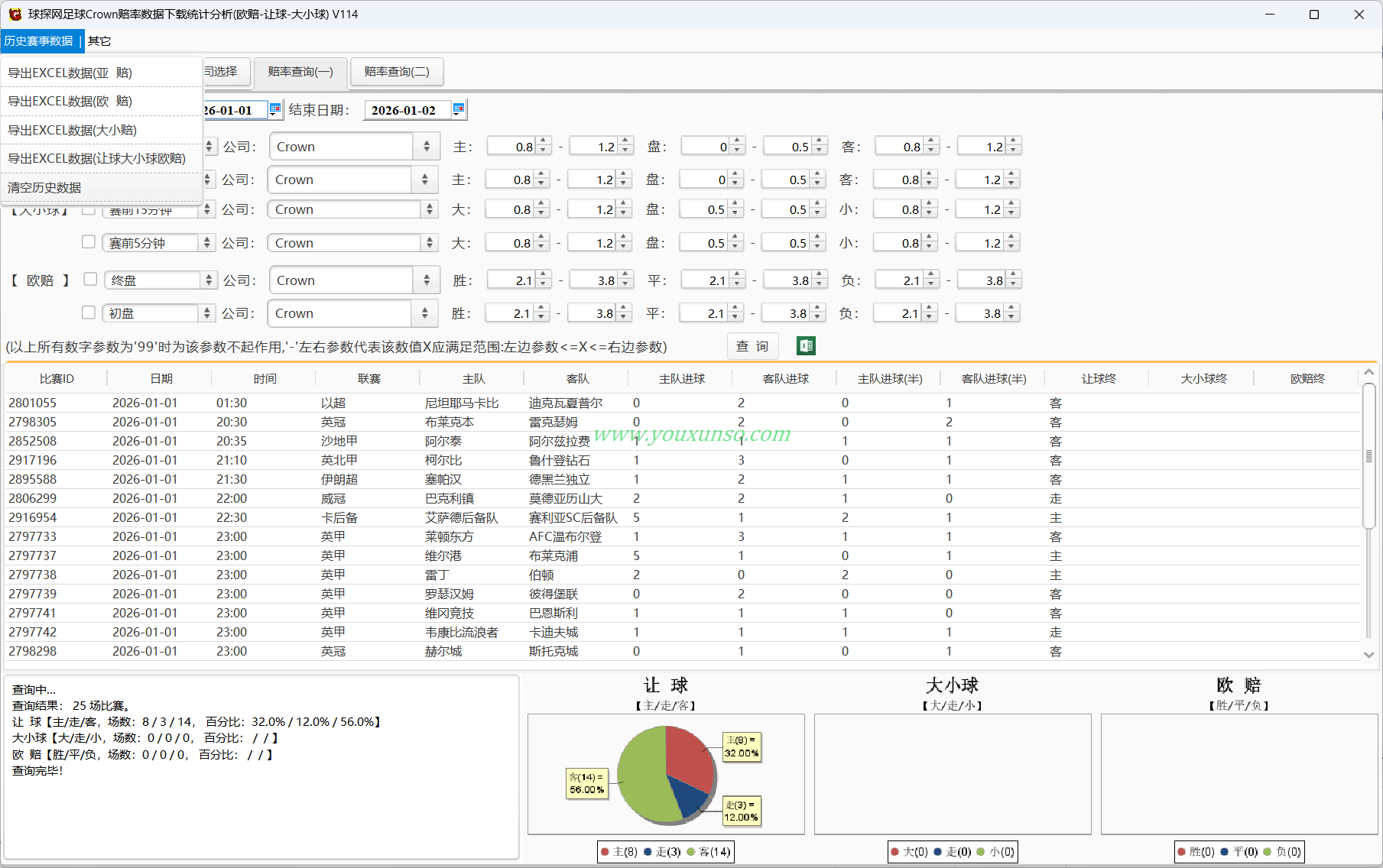The height and width of the screenshot is (868, 1383).
Task: Switch to the 赔率查询(二) tab
Action: pos(397,72)
